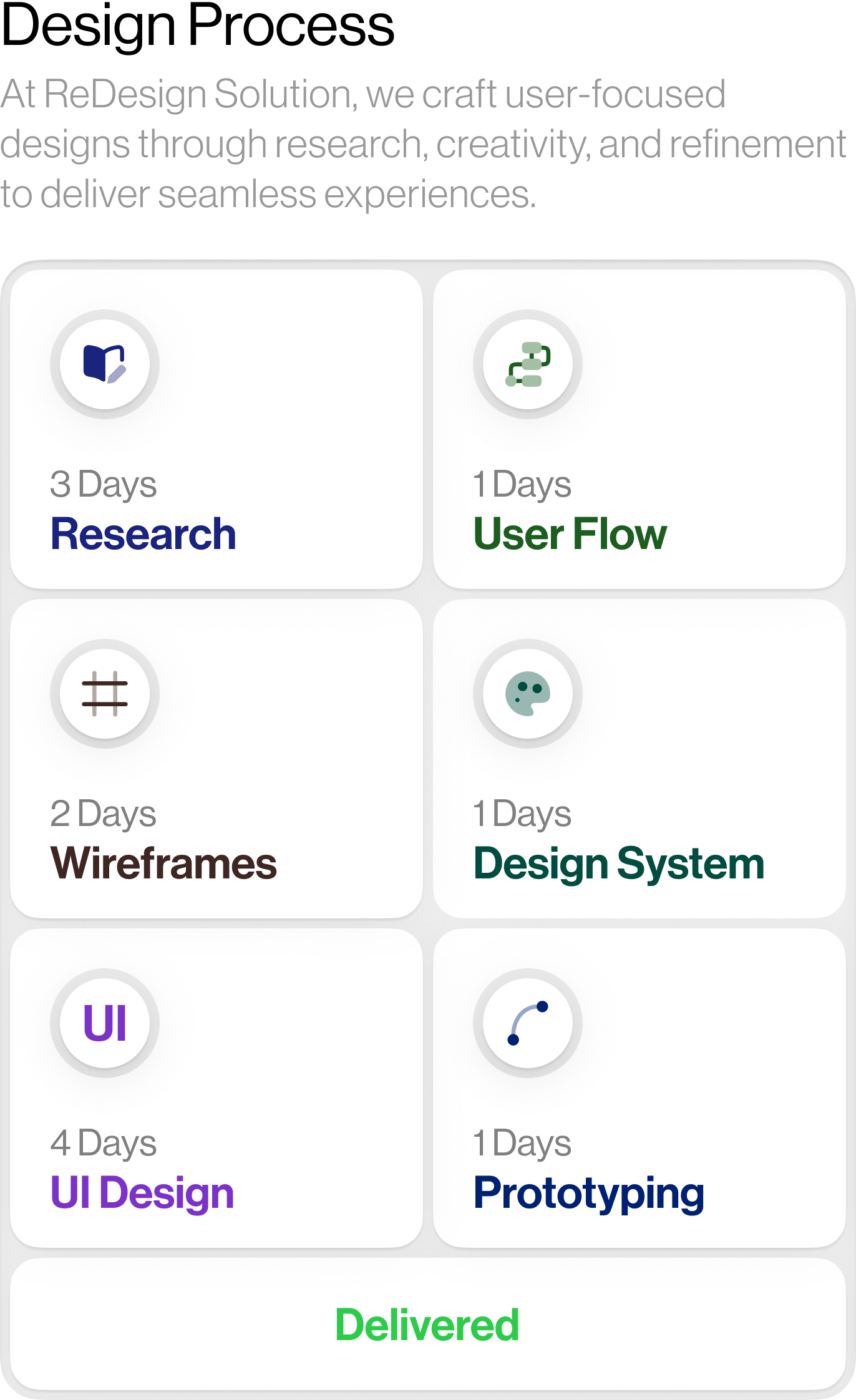Click the Research book icon
The width and height of the screenshot is (856, 1400).
coord(105,364)
